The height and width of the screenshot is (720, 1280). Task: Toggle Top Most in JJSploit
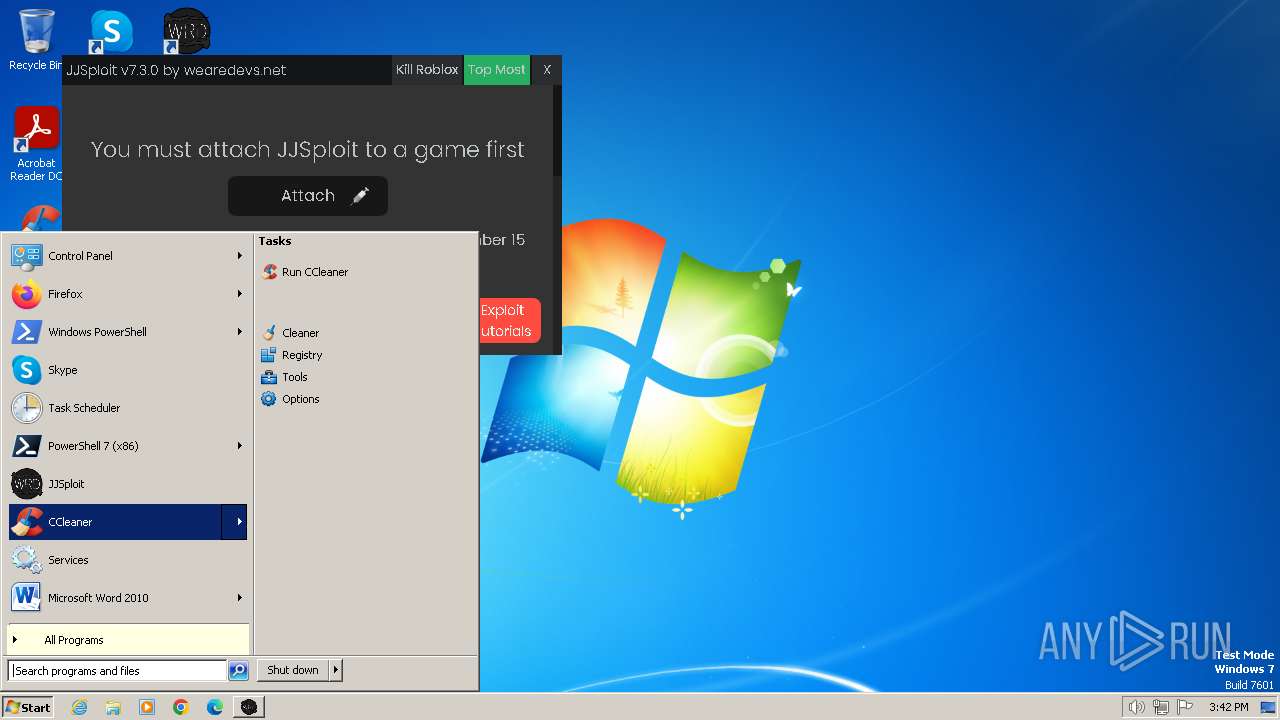(497, 70)
